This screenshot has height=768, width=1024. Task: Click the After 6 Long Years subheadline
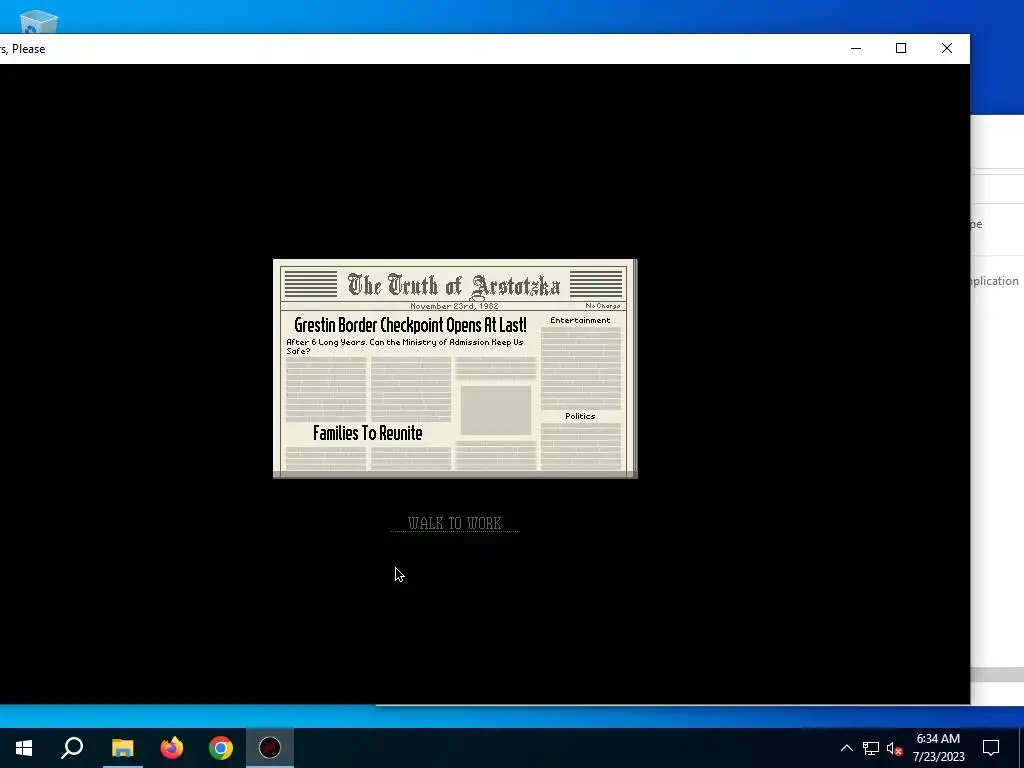[405, 346]
